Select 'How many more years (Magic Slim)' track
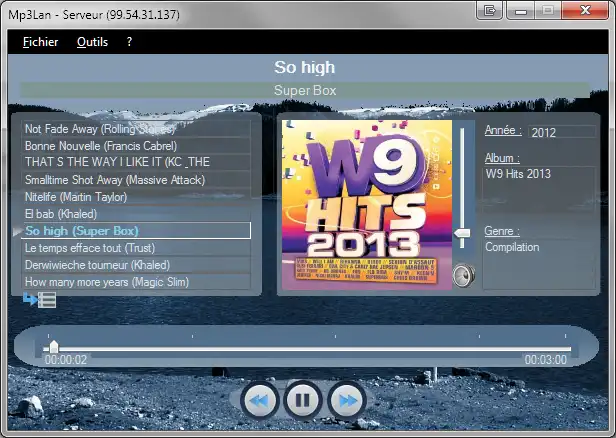This screenshot has width=616, height=438. 136,282
